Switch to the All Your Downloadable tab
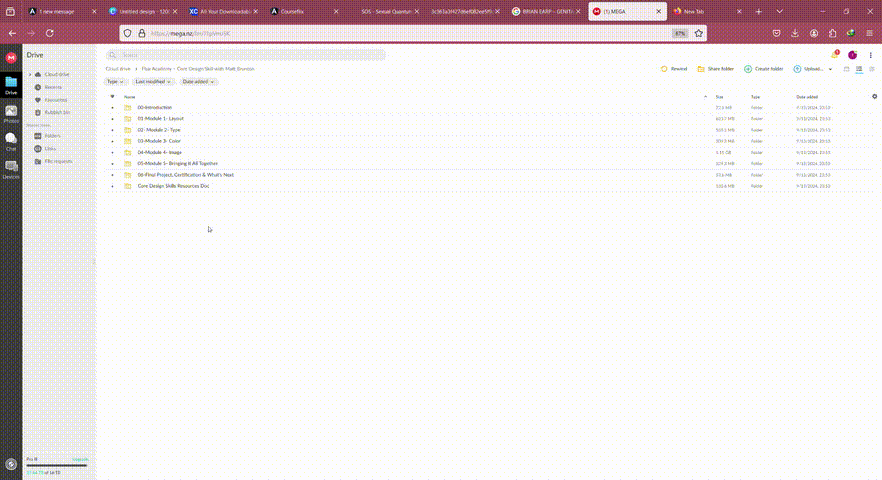The width and height of the screenshot is (882, 480). tap(224, 11)
